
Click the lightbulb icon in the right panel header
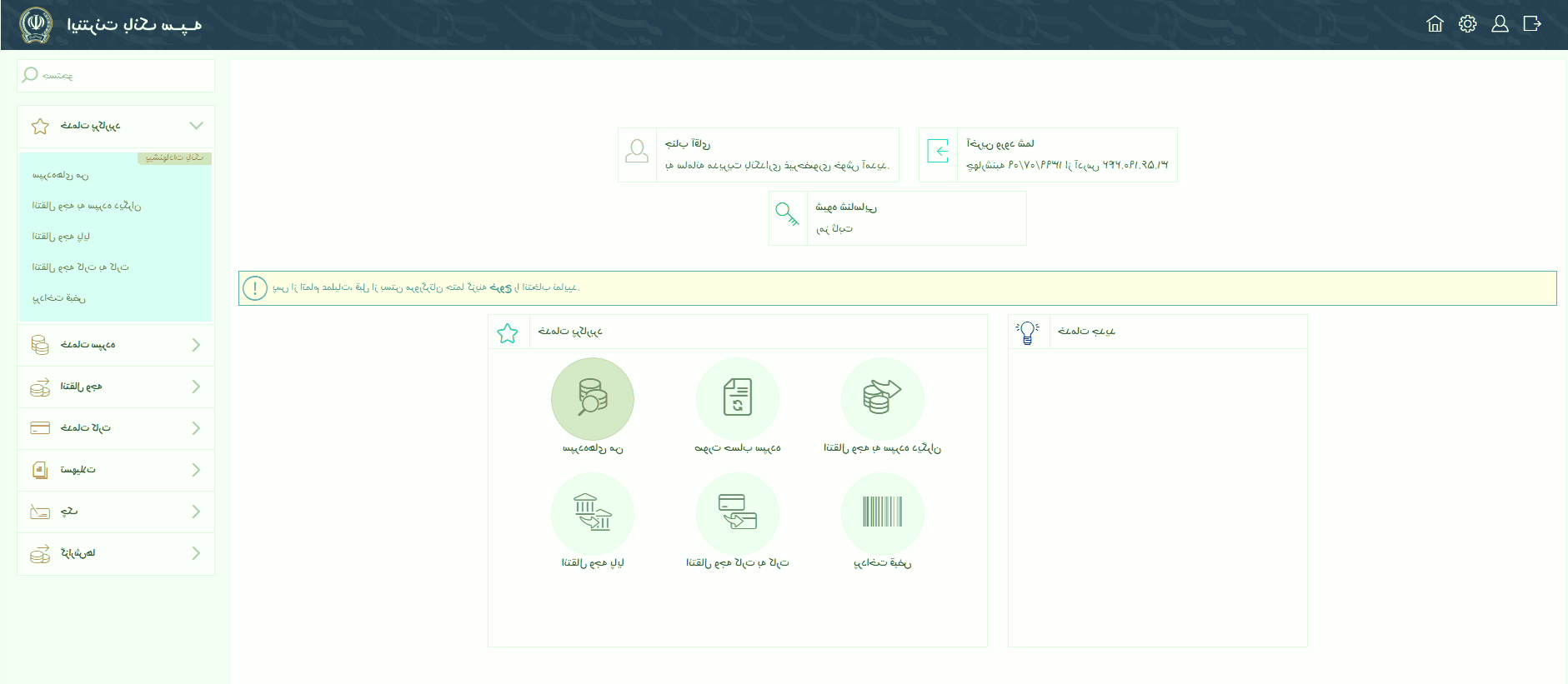(x=1027, y=332)
